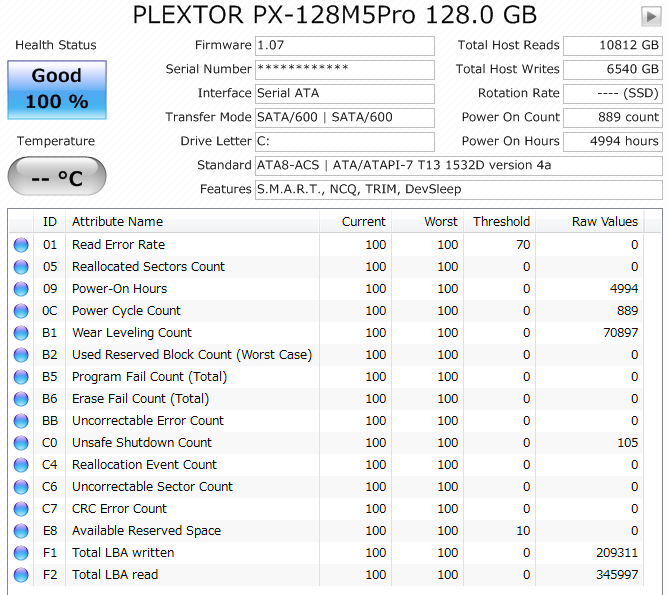
Task: Click the Power On Hours value 4994 hours
Action: coord(613,142)
